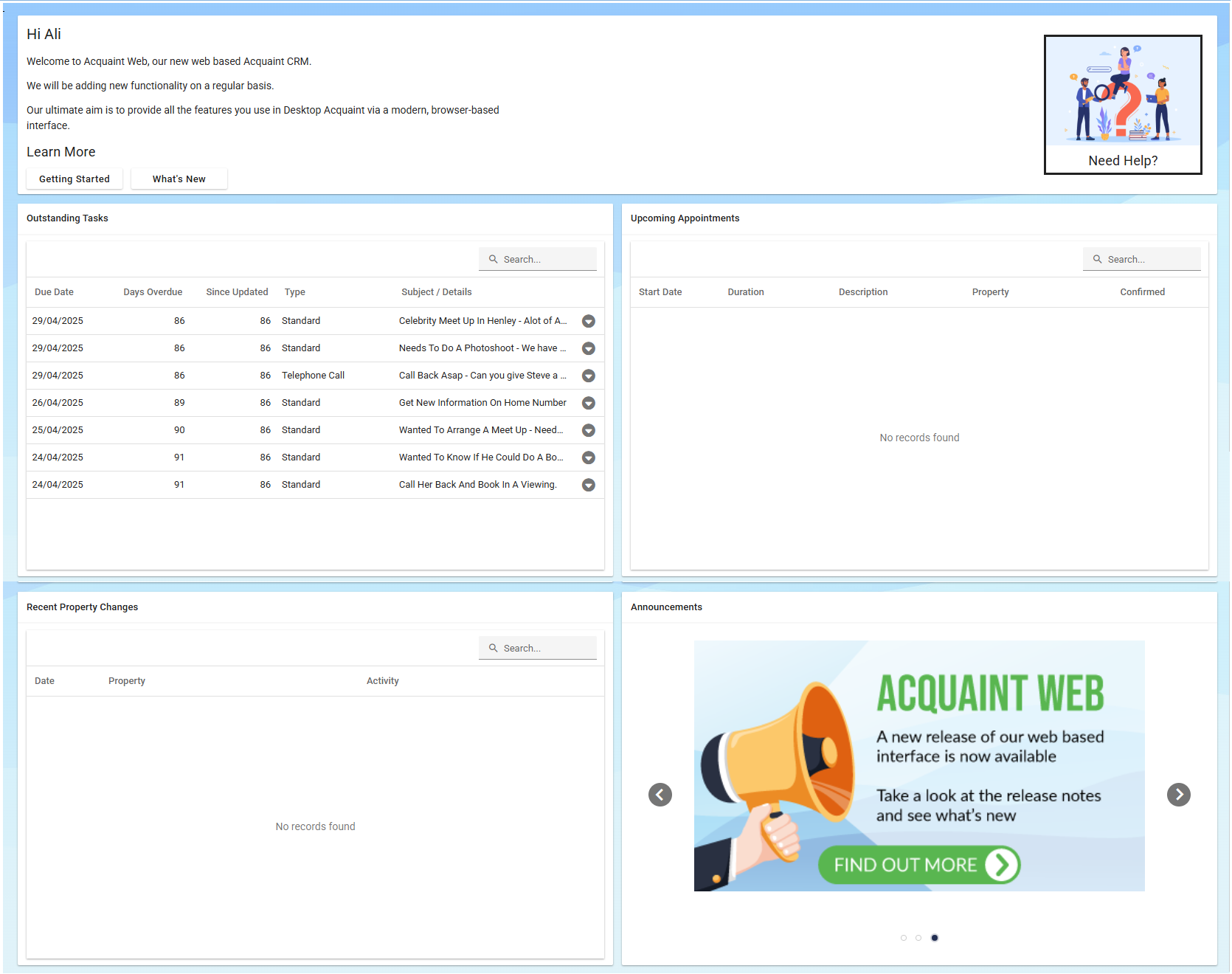Select the 90 days overdue cell

coord(179,430)
